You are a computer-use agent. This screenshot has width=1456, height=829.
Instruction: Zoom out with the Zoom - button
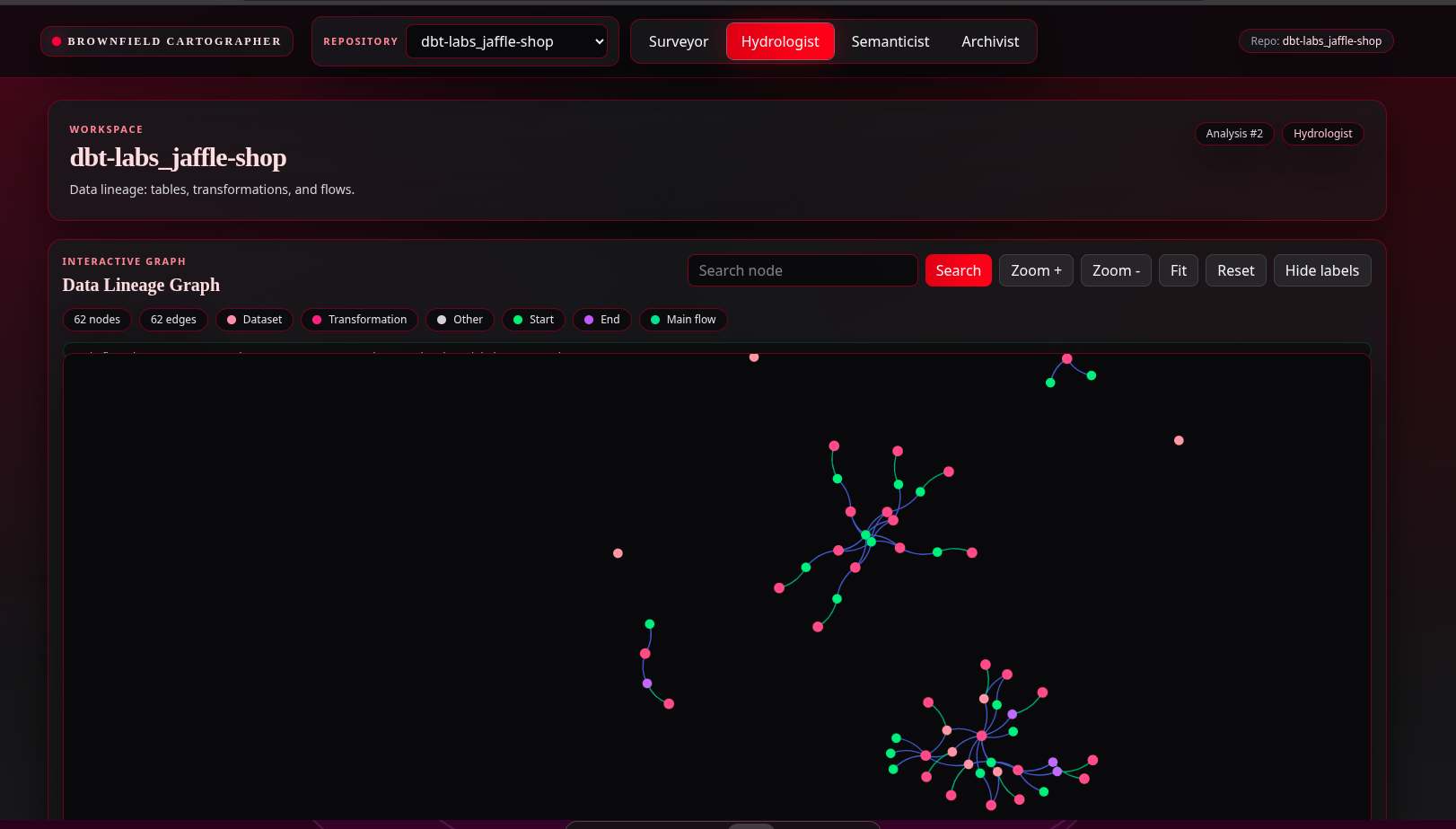tap(1116, 270)
